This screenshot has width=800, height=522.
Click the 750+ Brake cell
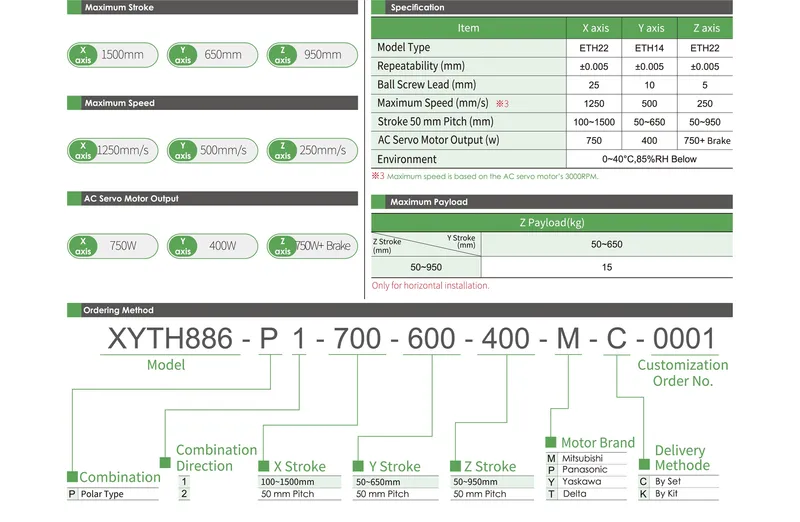coord(707,141)
